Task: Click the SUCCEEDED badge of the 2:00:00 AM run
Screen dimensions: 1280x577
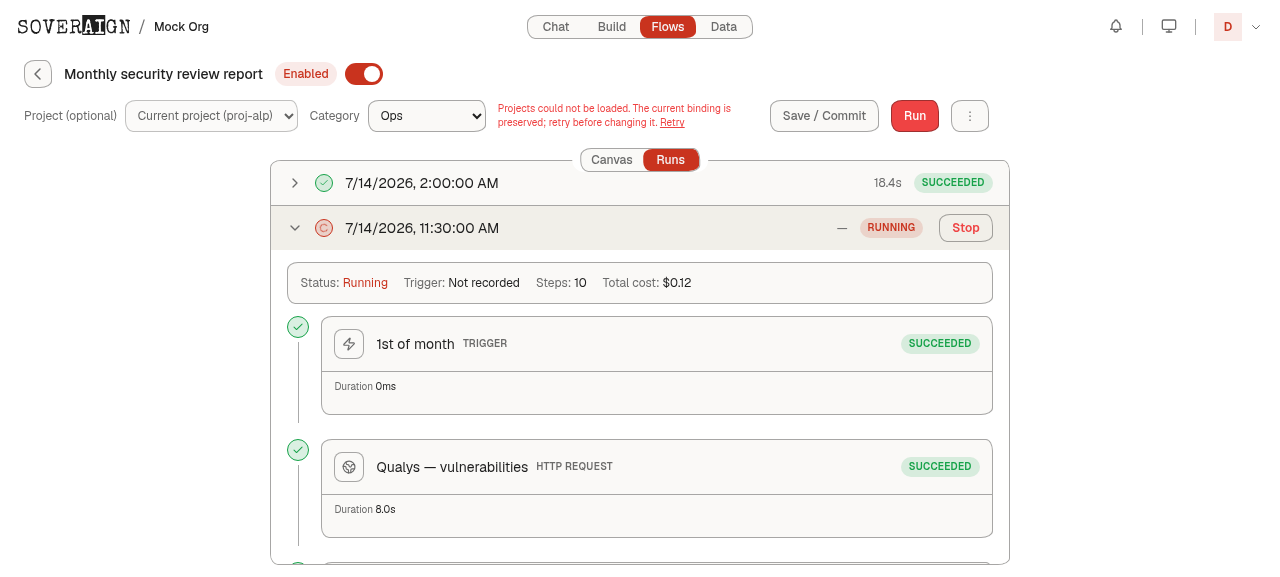Action: 953,183
